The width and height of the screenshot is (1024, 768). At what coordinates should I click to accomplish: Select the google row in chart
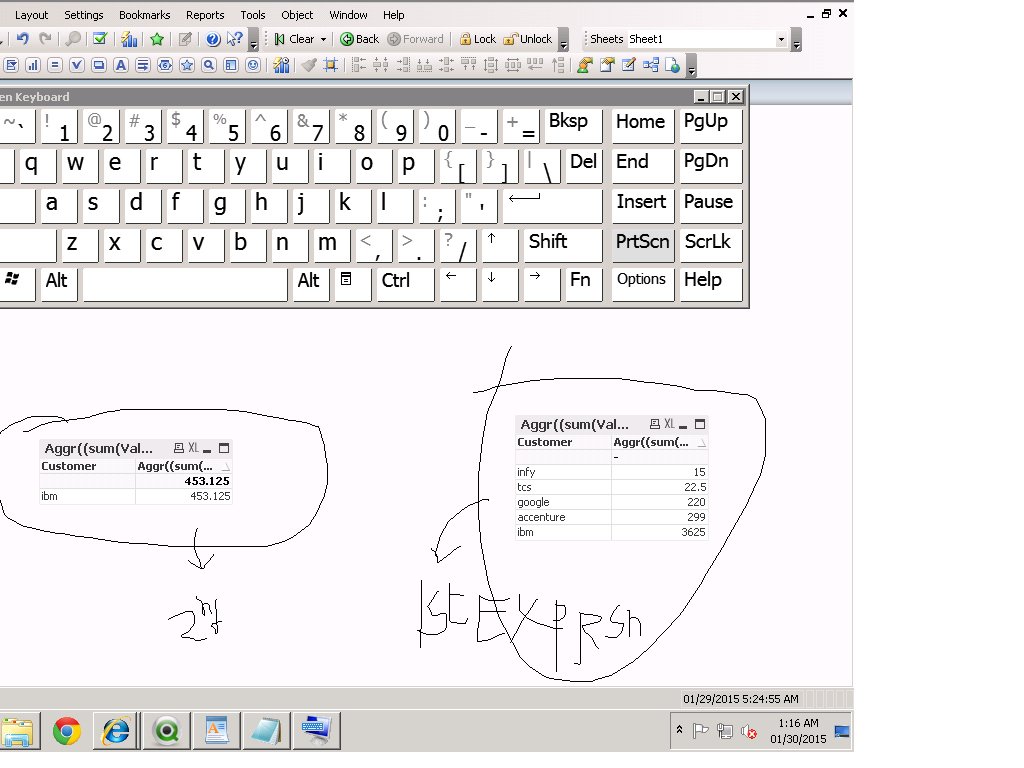(611, 502)
